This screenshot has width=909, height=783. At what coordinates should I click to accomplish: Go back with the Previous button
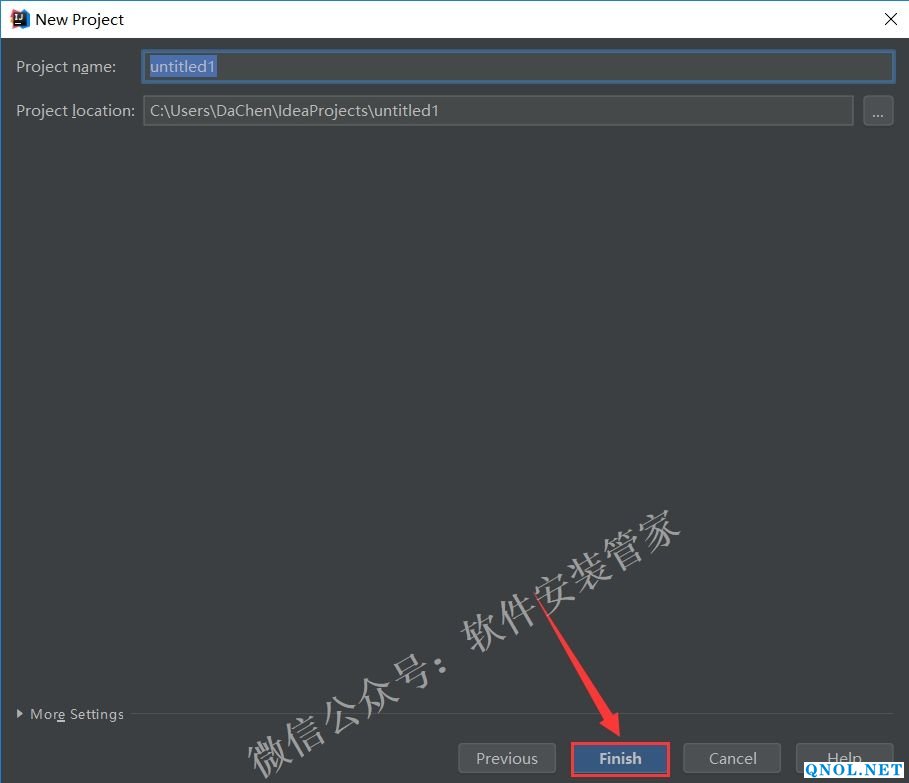pos(506,758)
